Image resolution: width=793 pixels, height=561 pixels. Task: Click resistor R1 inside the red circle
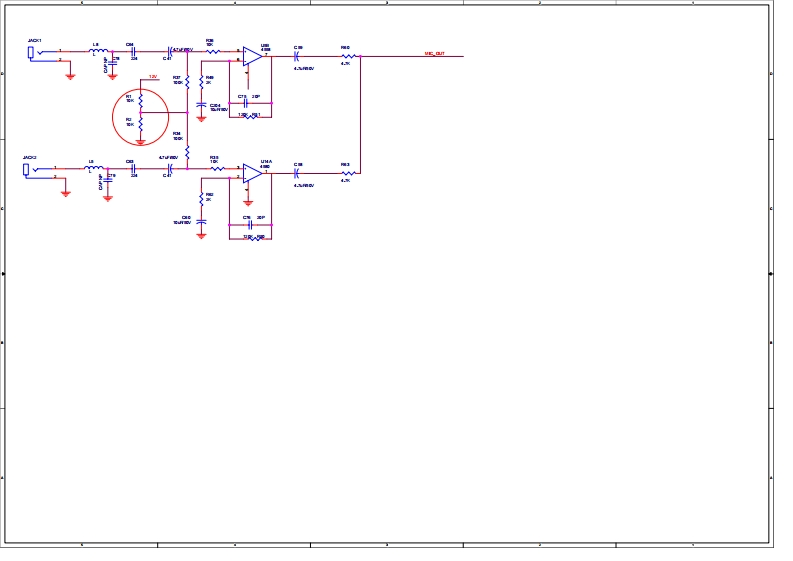tap(141, 100)
